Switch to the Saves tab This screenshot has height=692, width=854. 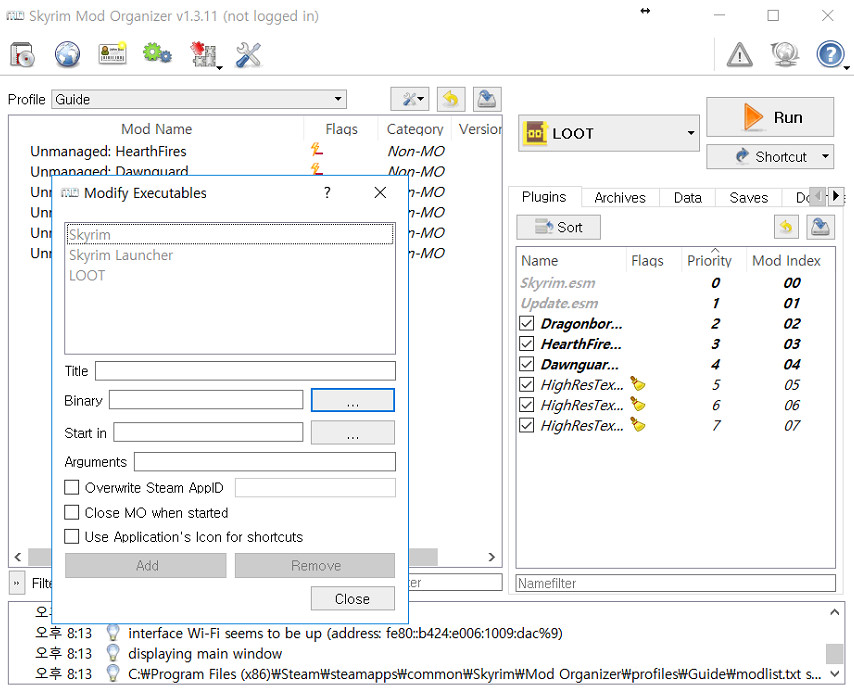pyautogui.click(x=748, y=198)
